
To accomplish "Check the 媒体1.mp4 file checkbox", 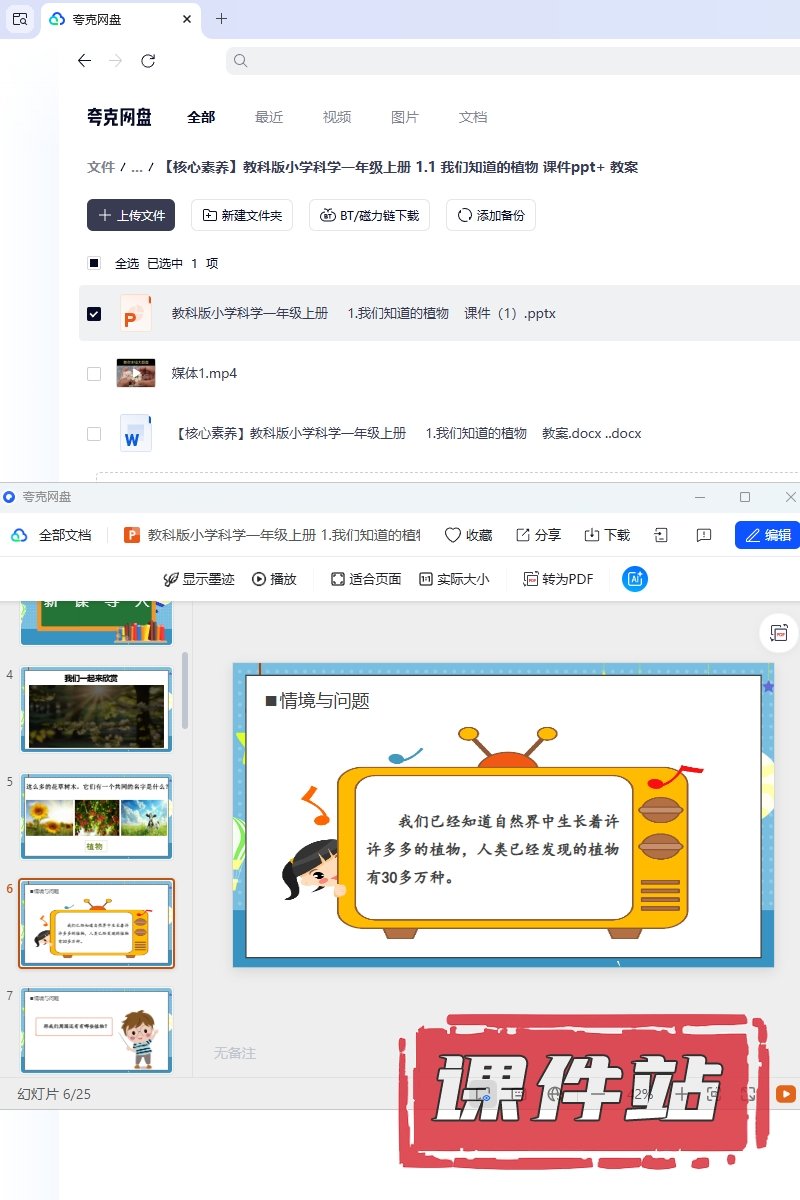I will pos(94,374).
